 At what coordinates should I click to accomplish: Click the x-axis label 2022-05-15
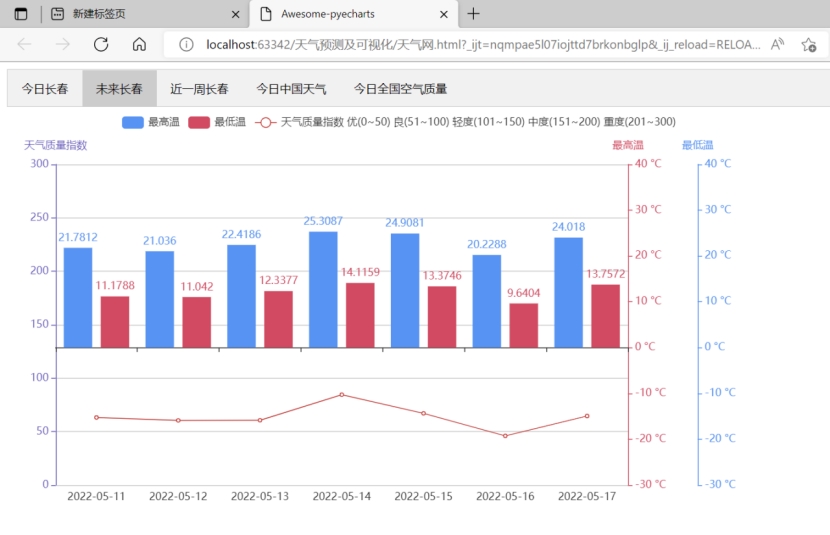(x=423, y=496)
